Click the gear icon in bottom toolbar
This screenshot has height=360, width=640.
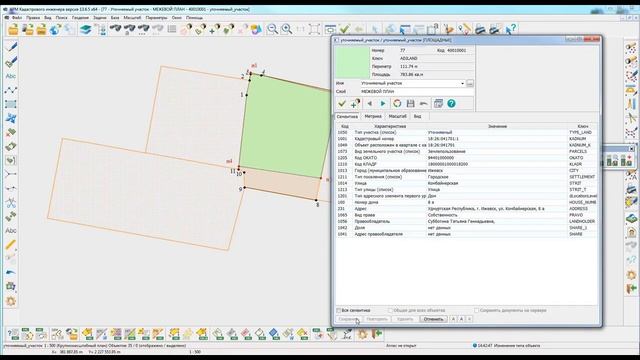coord(362,334)
